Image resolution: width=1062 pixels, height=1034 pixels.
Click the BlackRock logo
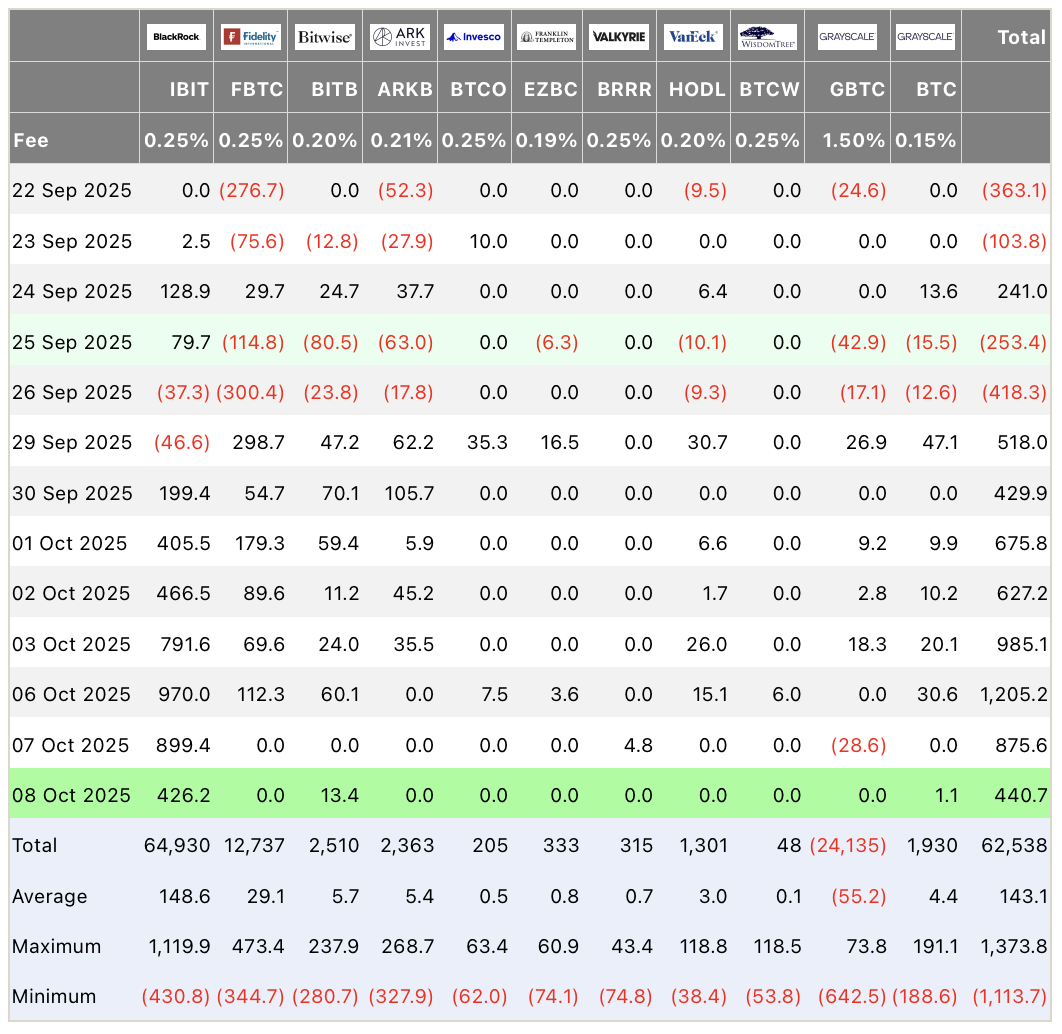[x=176, y=37]
